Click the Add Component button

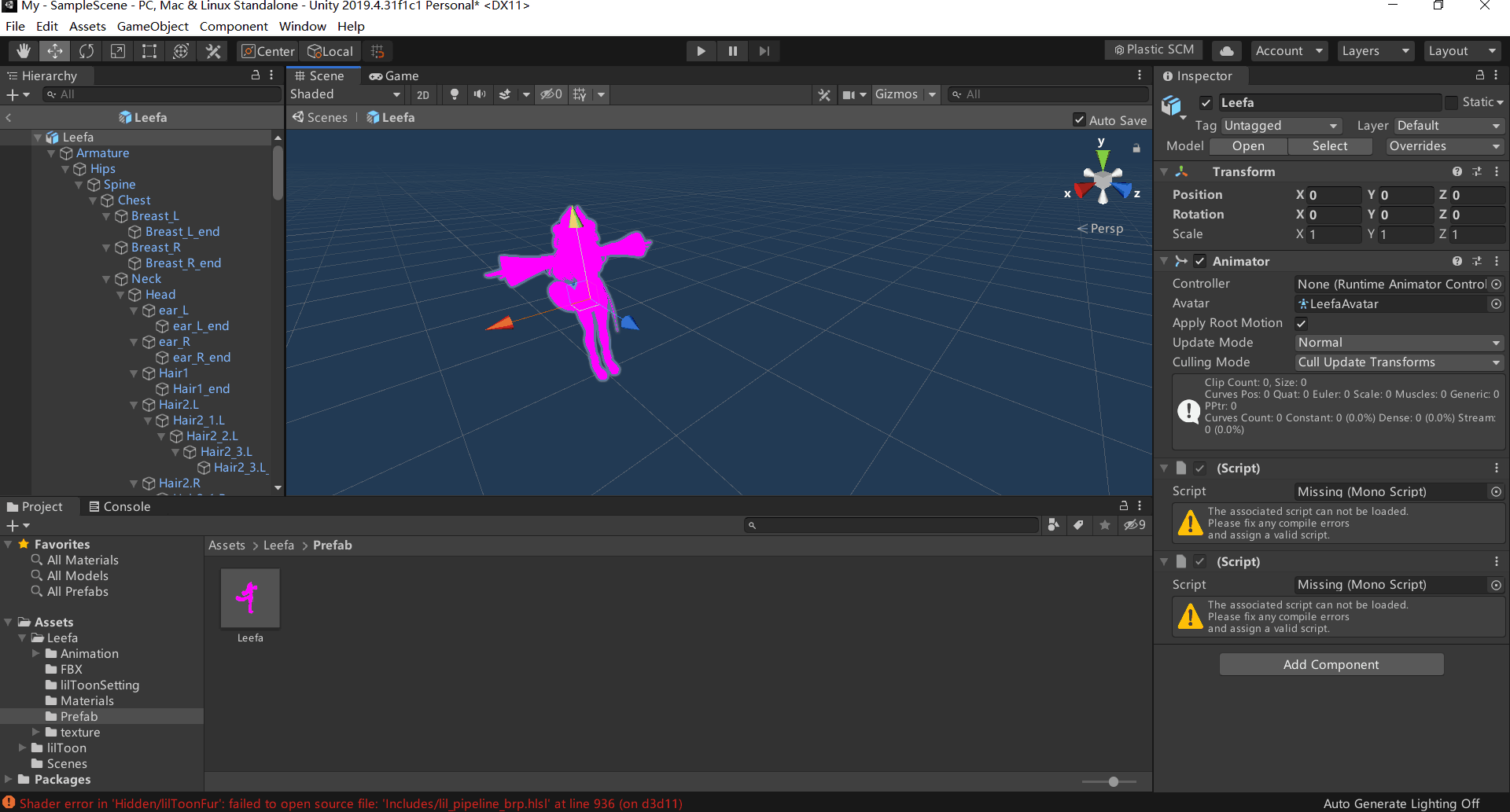point(1331,665)
